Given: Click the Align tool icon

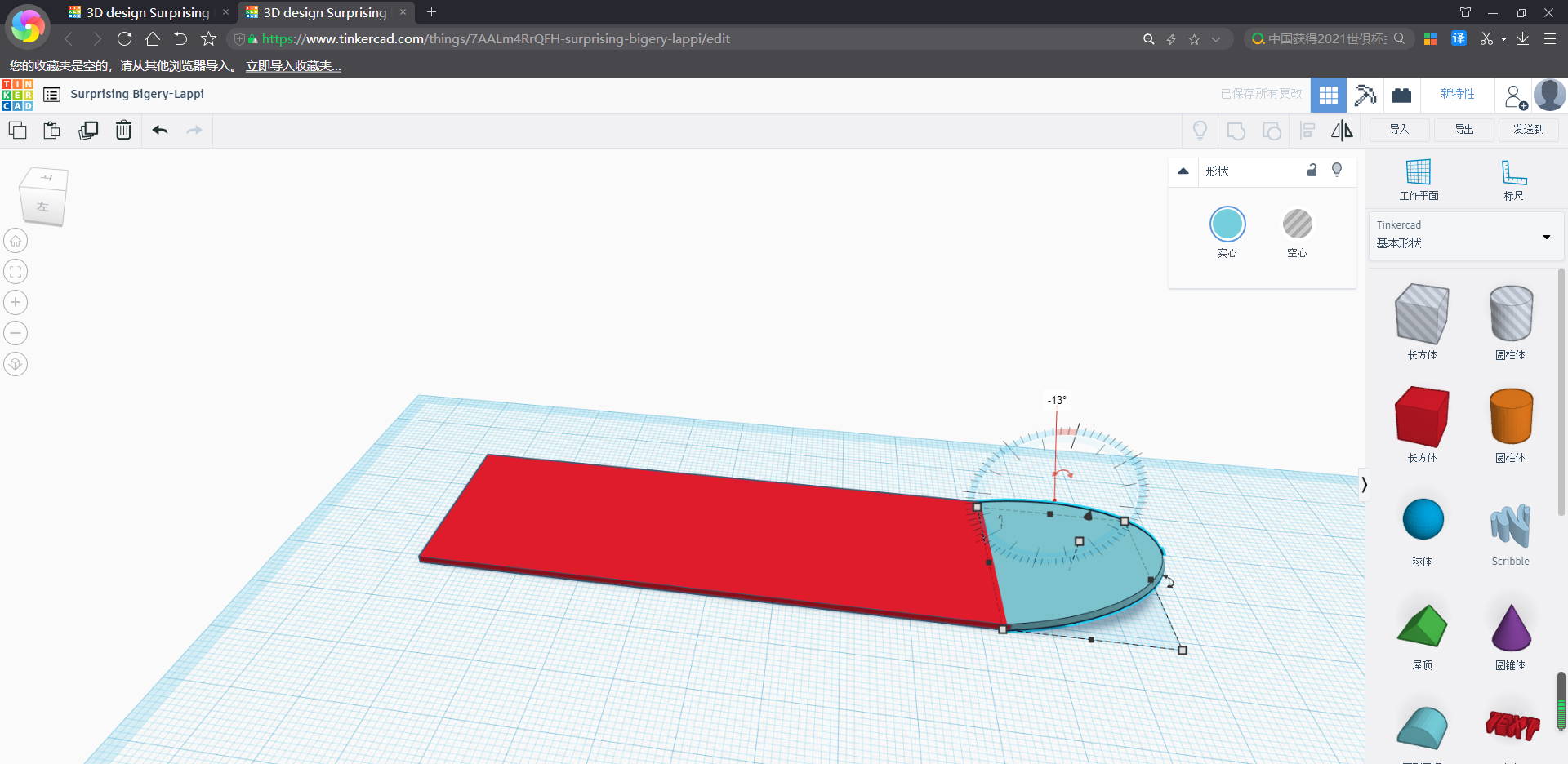Looking at the screenshot, I should [x=1307, y=131].
